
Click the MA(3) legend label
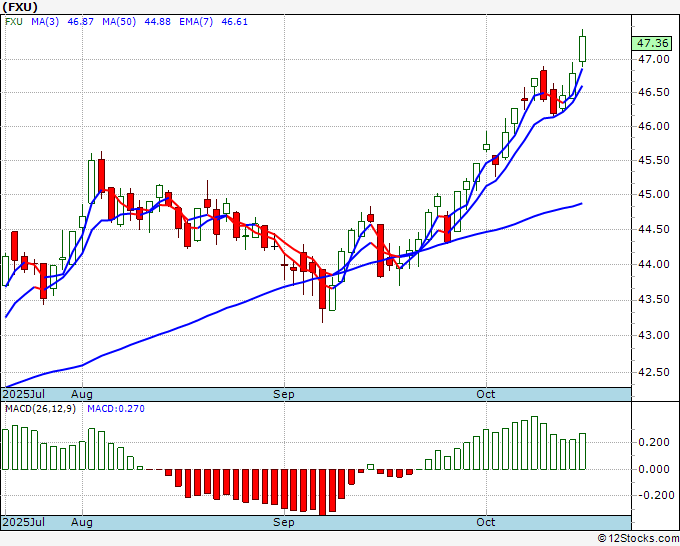[x=45, y=22]
